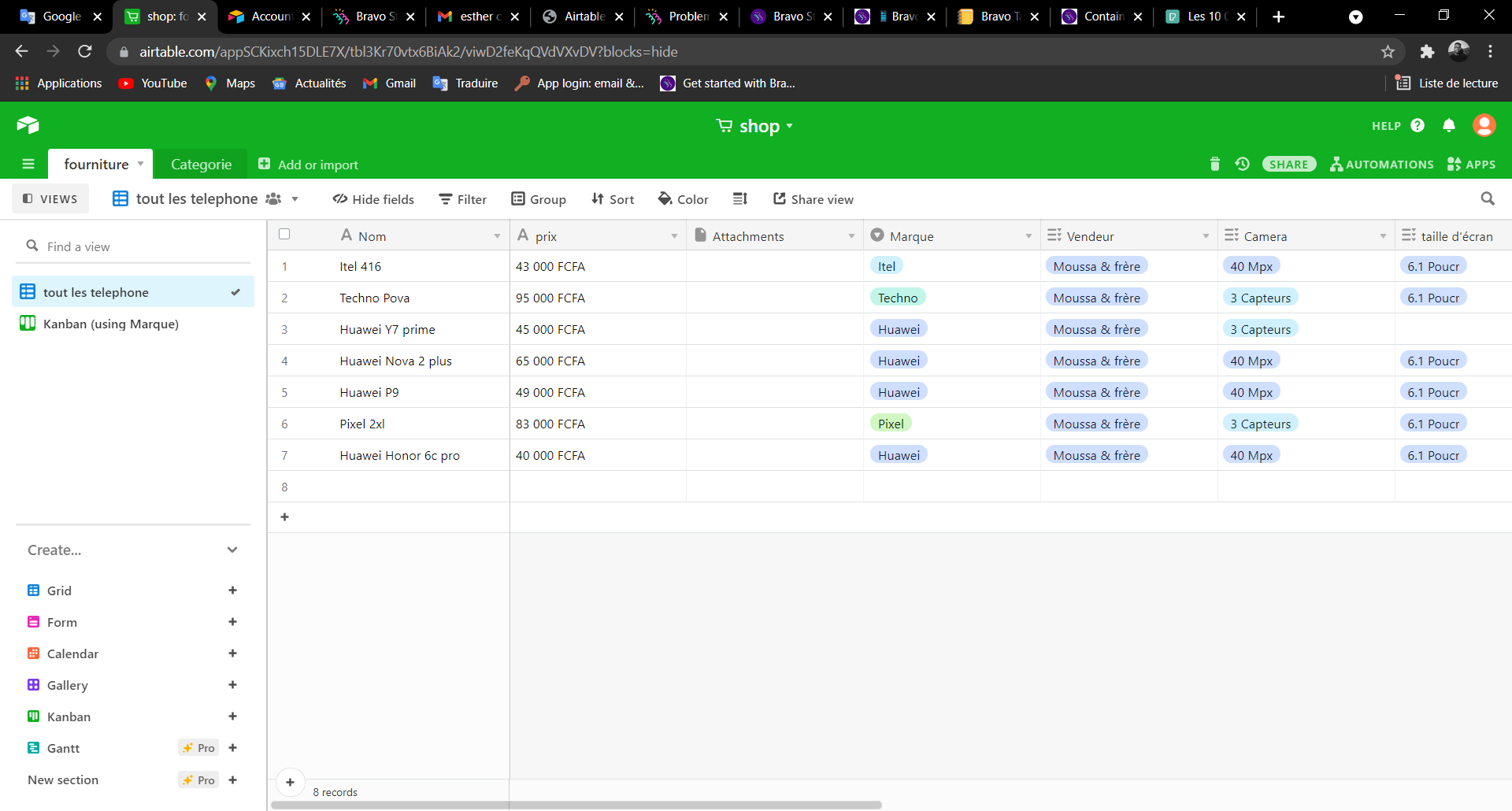
Task: Open the Color options
Action: [x=684, y=199]
